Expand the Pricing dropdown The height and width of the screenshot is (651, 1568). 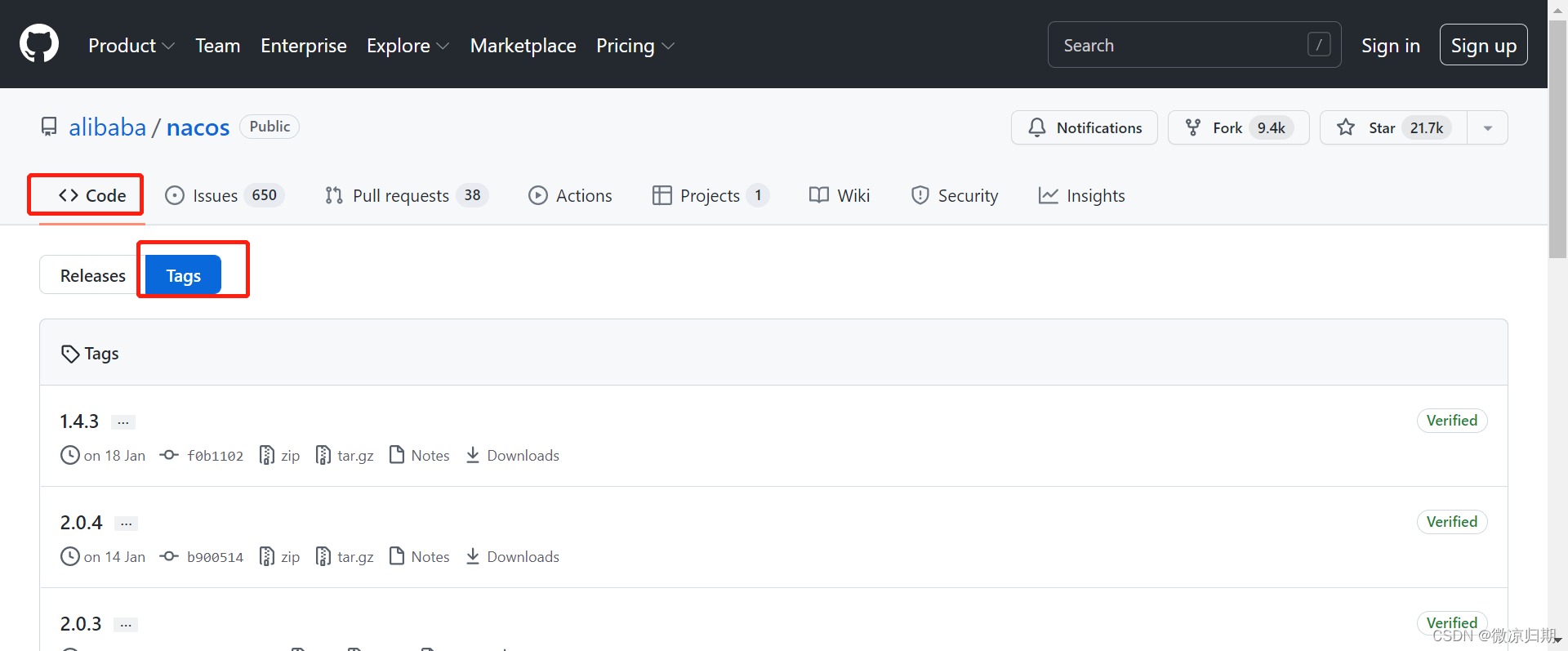635,46
